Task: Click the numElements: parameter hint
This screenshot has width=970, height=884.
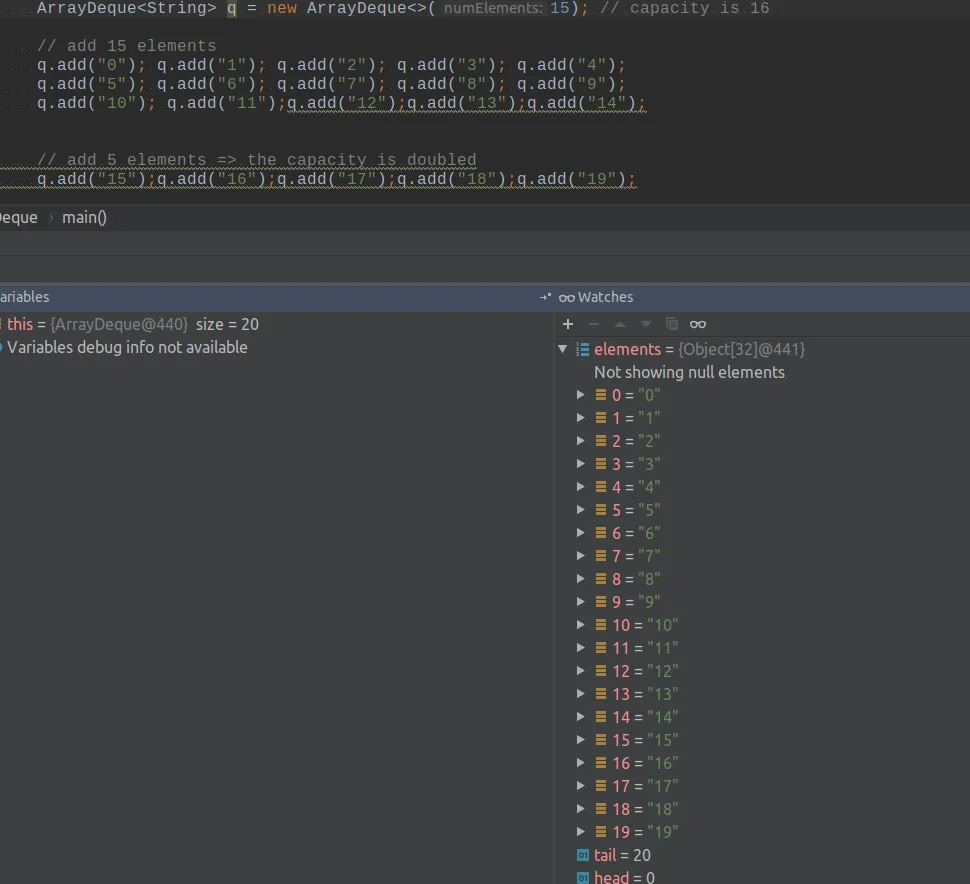Action: point(493,9)
